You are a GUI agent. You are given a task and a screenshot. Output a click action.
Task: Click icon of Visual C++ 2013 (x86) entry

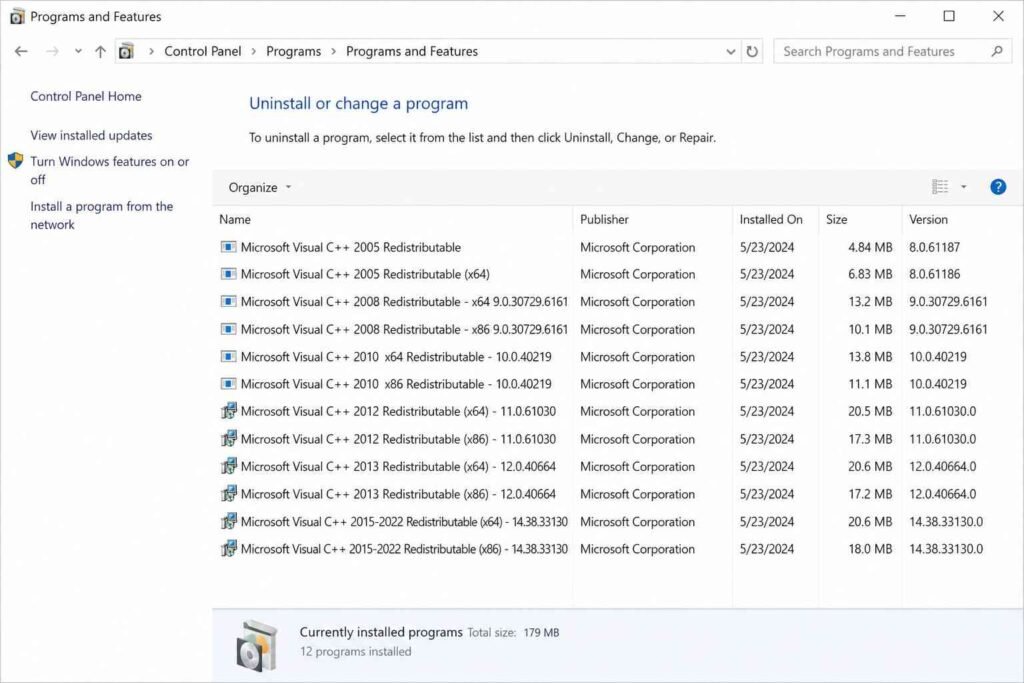pos(229,494)
